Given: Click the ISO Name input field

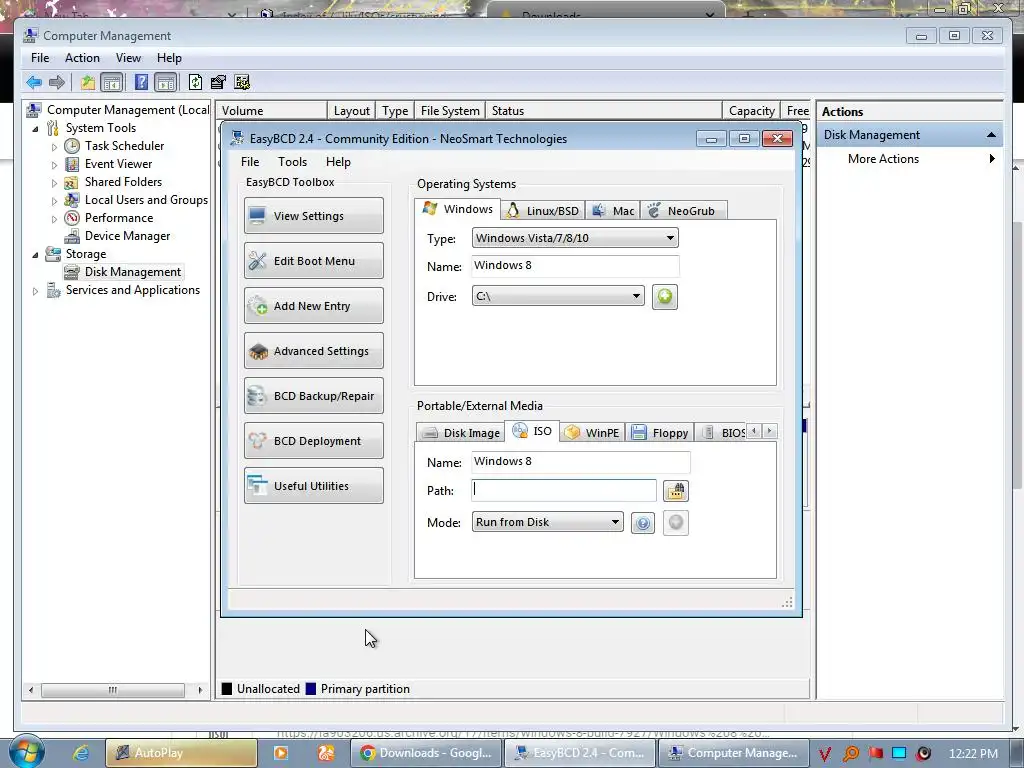Looking at the screenshot, I should [x=580, y=462].
